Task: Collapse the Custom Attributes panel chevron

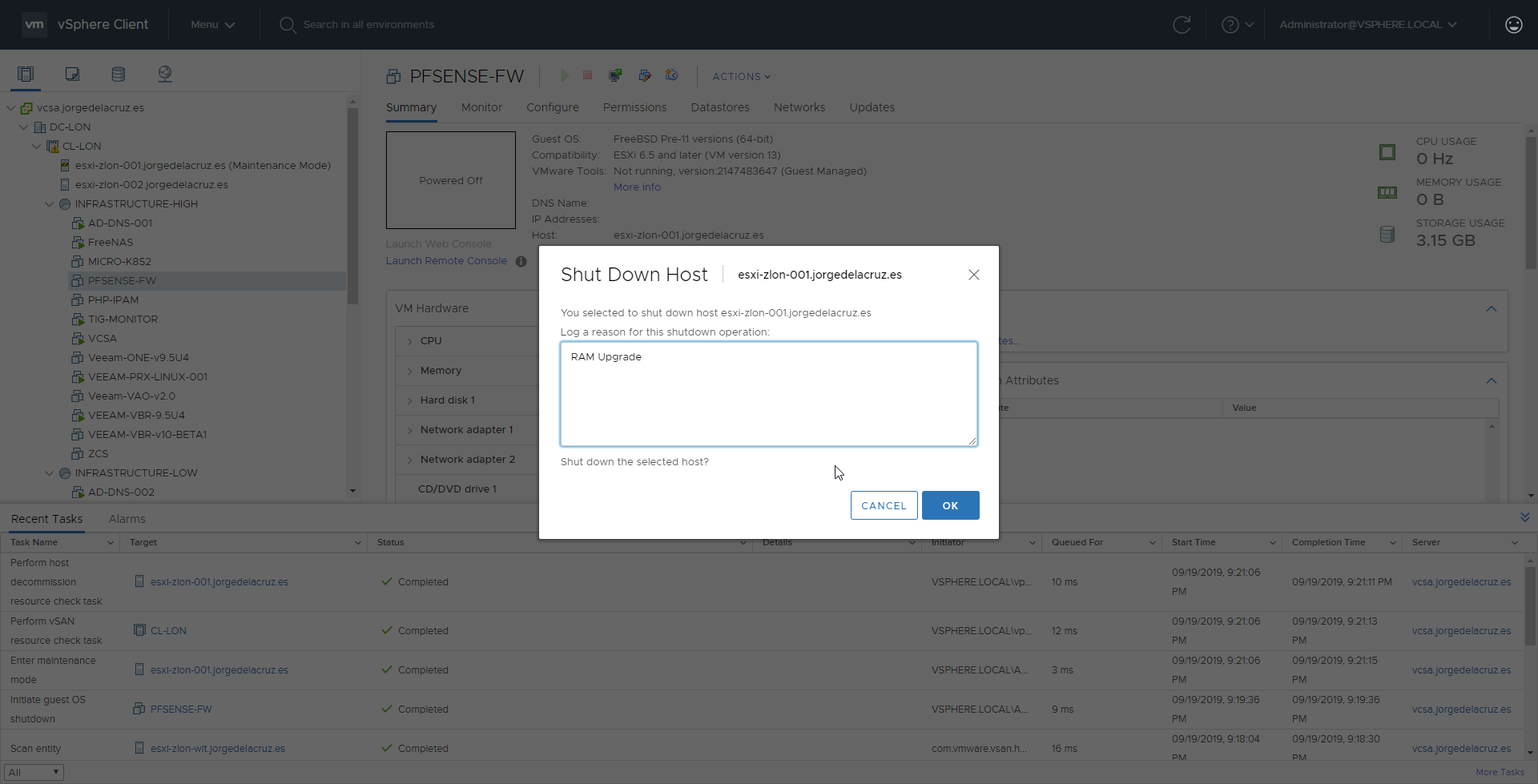Action: pos(1492,380)
